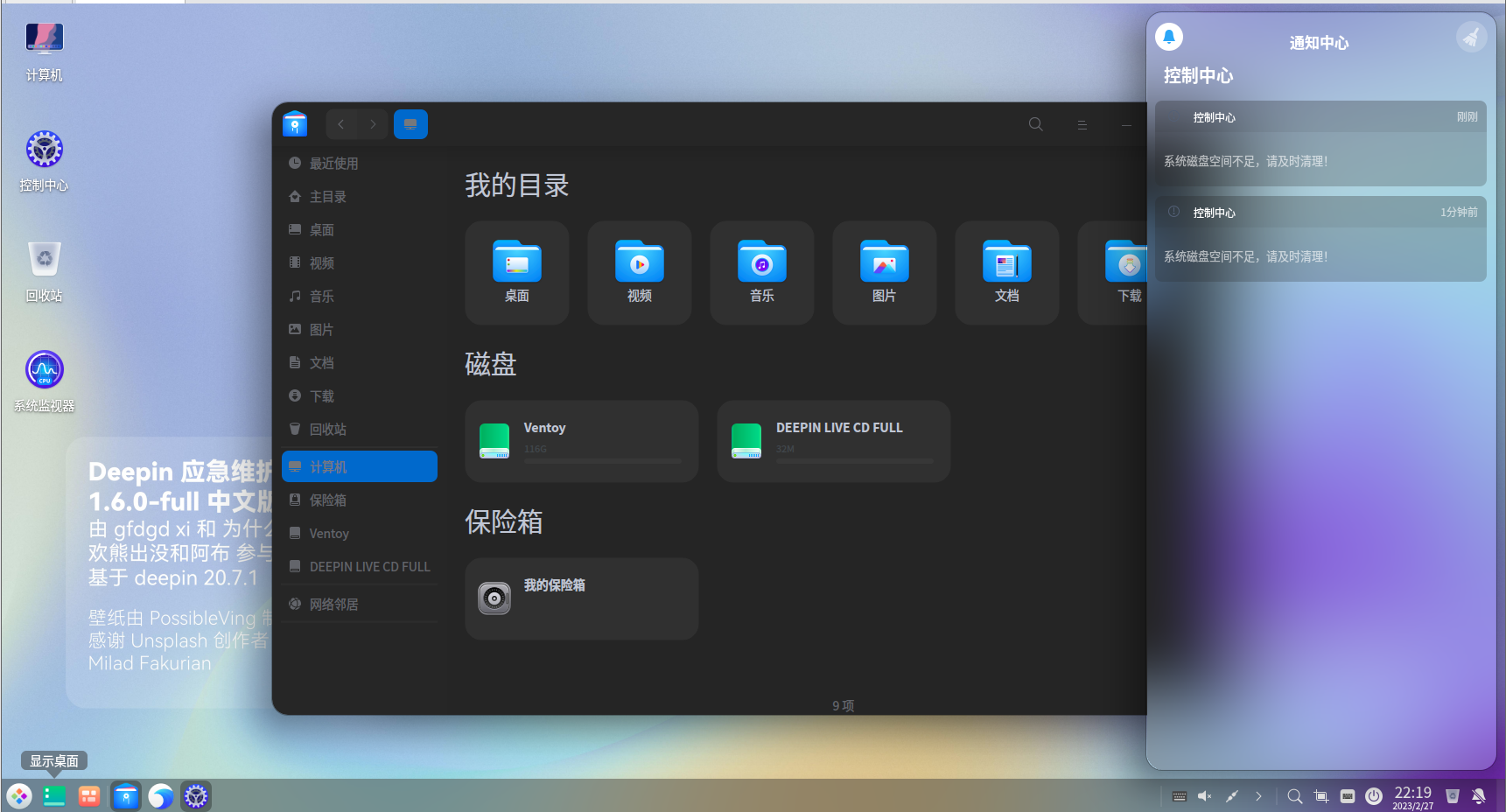The image size is (1506, 812).
Task: Open the 控制中心 desktop shortcut
Action: coord(45,162)
